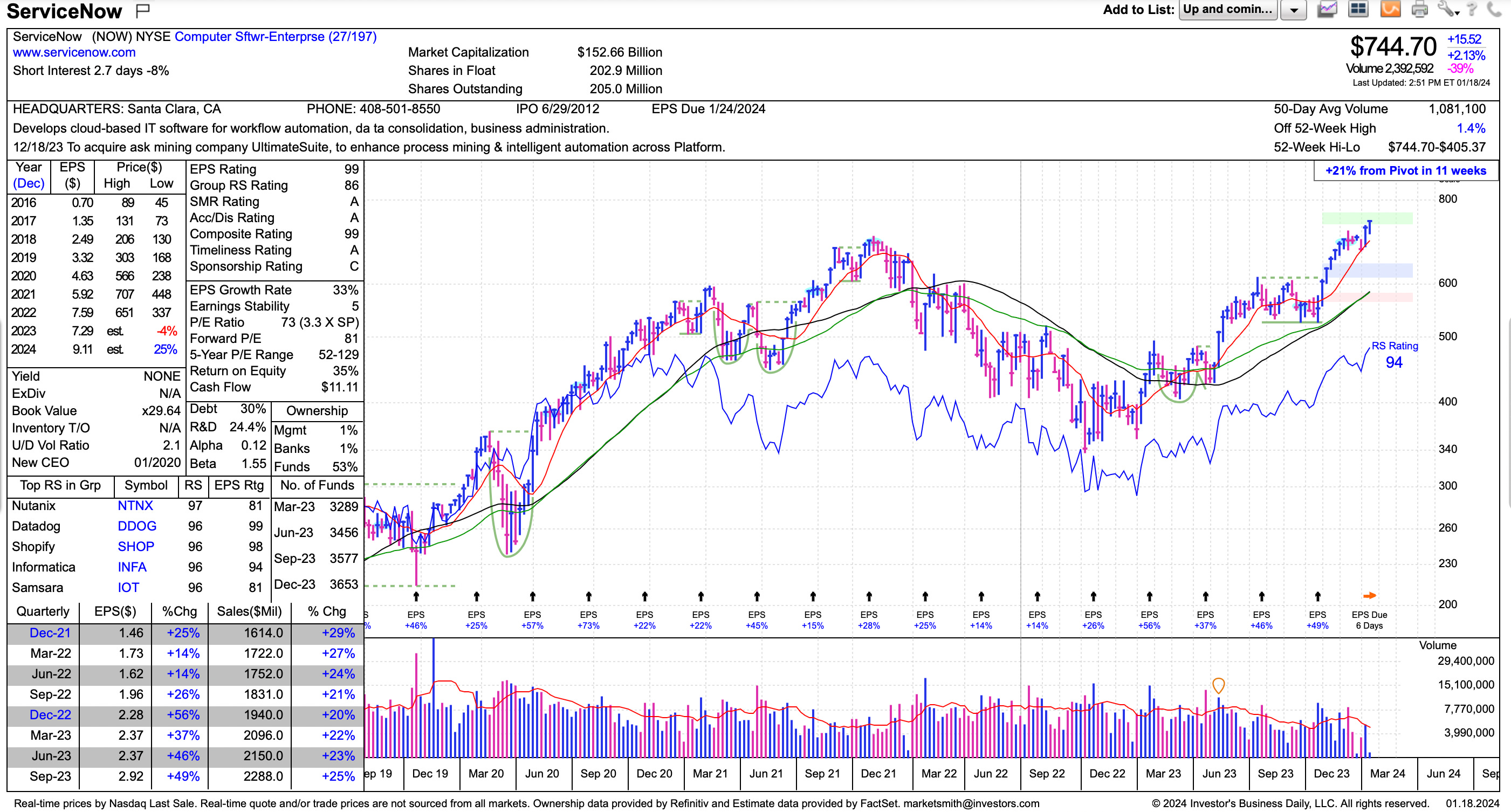Screen dimensions: 1511x812
Task: Open the INFA symbol link
Action: tap(132, 567)
